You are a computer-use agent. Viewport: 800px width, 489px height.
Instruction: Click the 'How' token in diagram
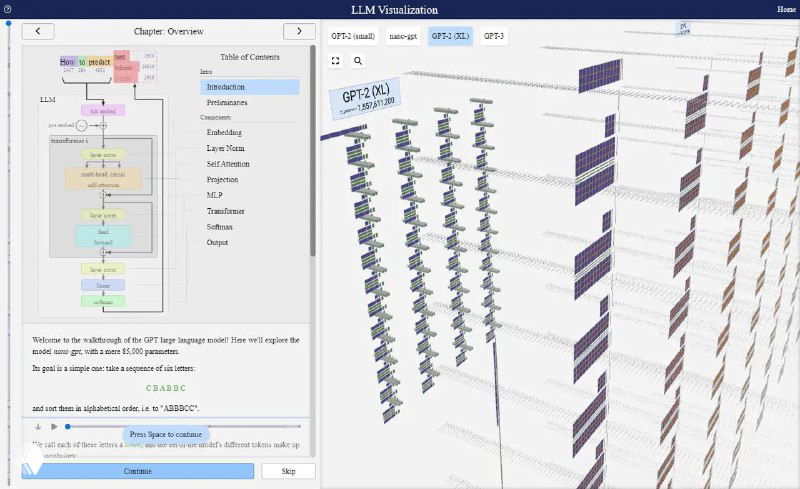pos(67,62)
